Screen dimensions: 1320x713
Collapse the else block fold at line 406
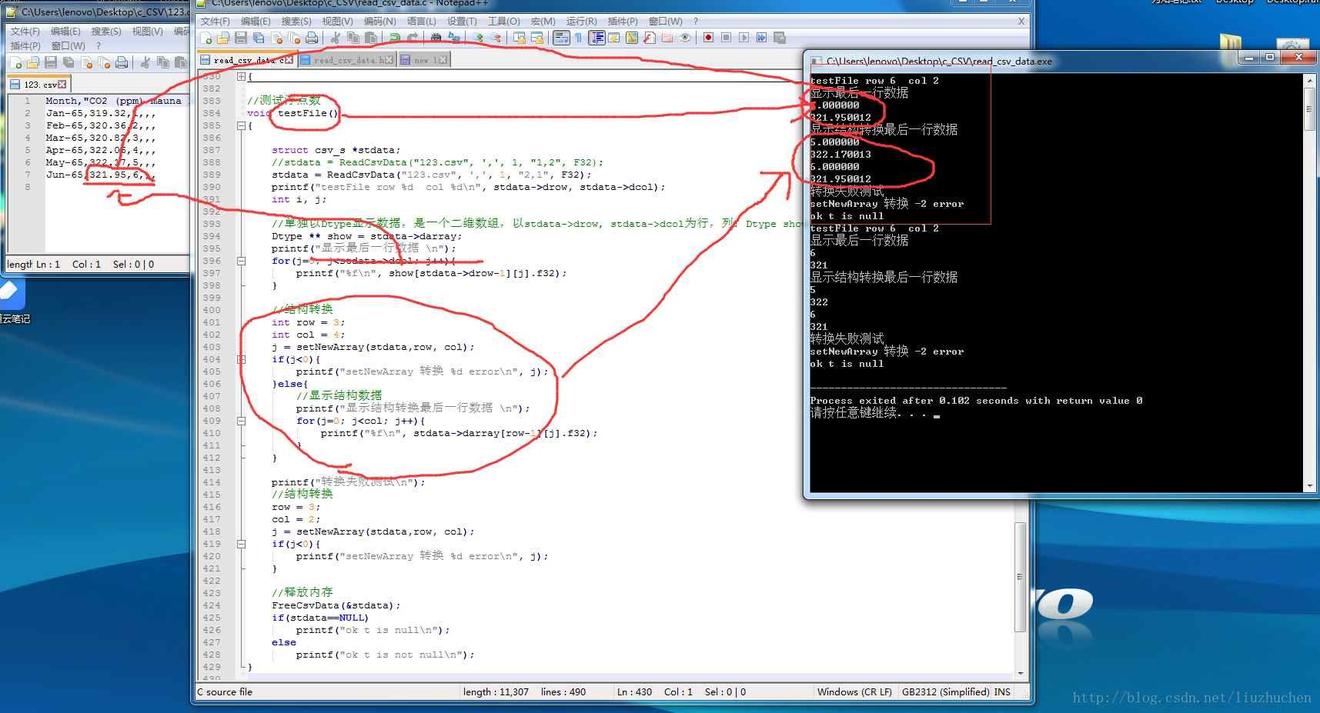[241, 384]
